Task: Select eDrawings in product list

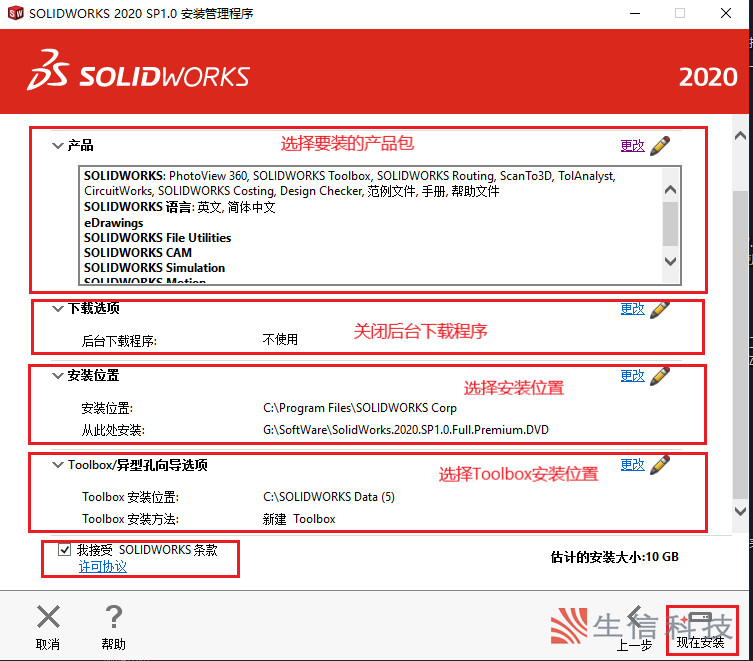Action: (113, 223)
